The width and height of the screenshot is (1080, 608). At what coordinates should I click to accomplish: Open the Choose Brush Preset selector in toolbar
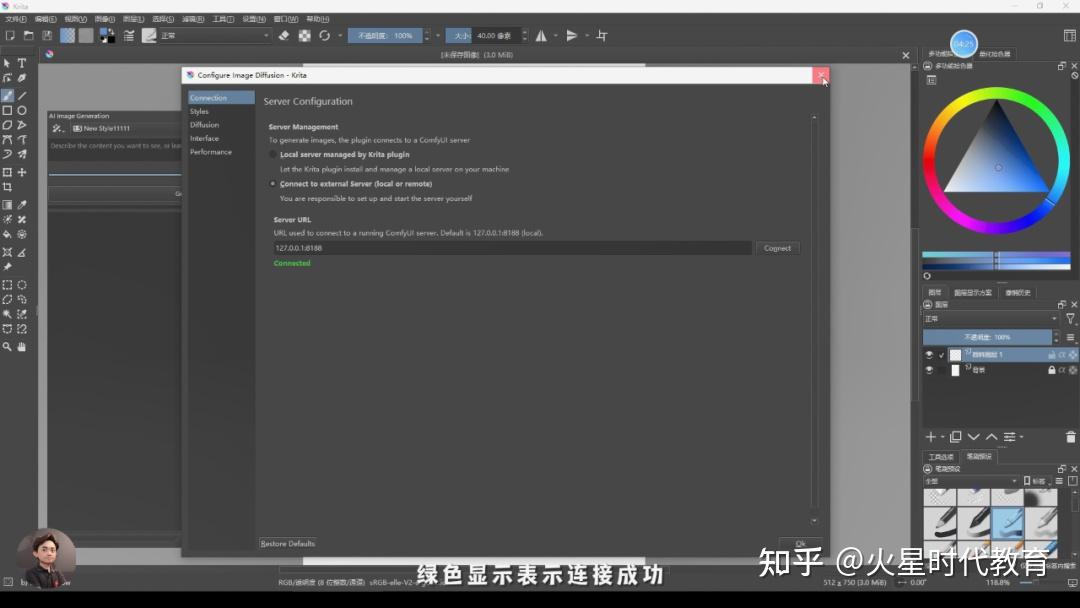pos(149,35)
